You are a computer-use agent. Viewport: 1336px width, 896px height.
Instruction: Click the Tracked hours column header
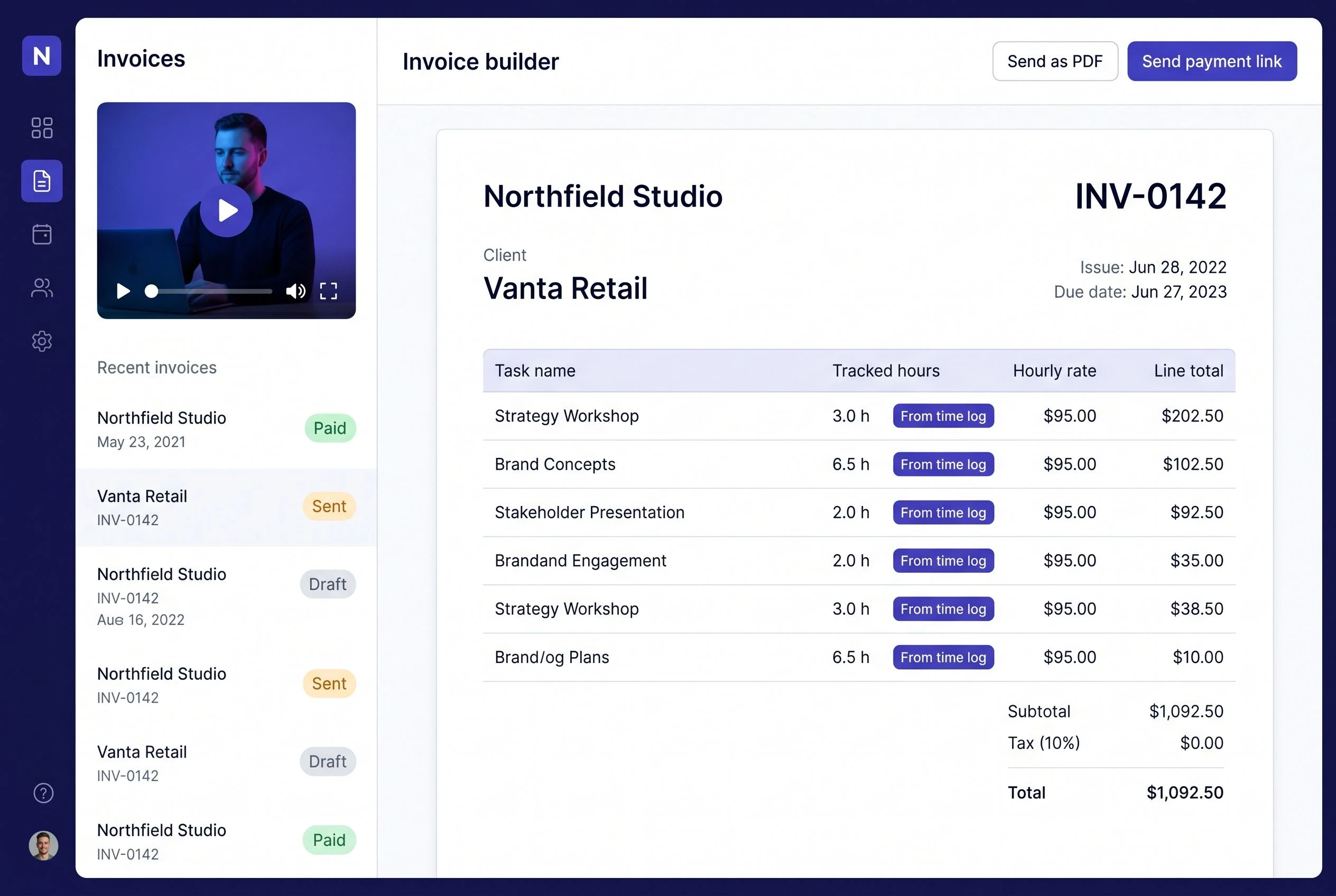[x=886, y=370]
